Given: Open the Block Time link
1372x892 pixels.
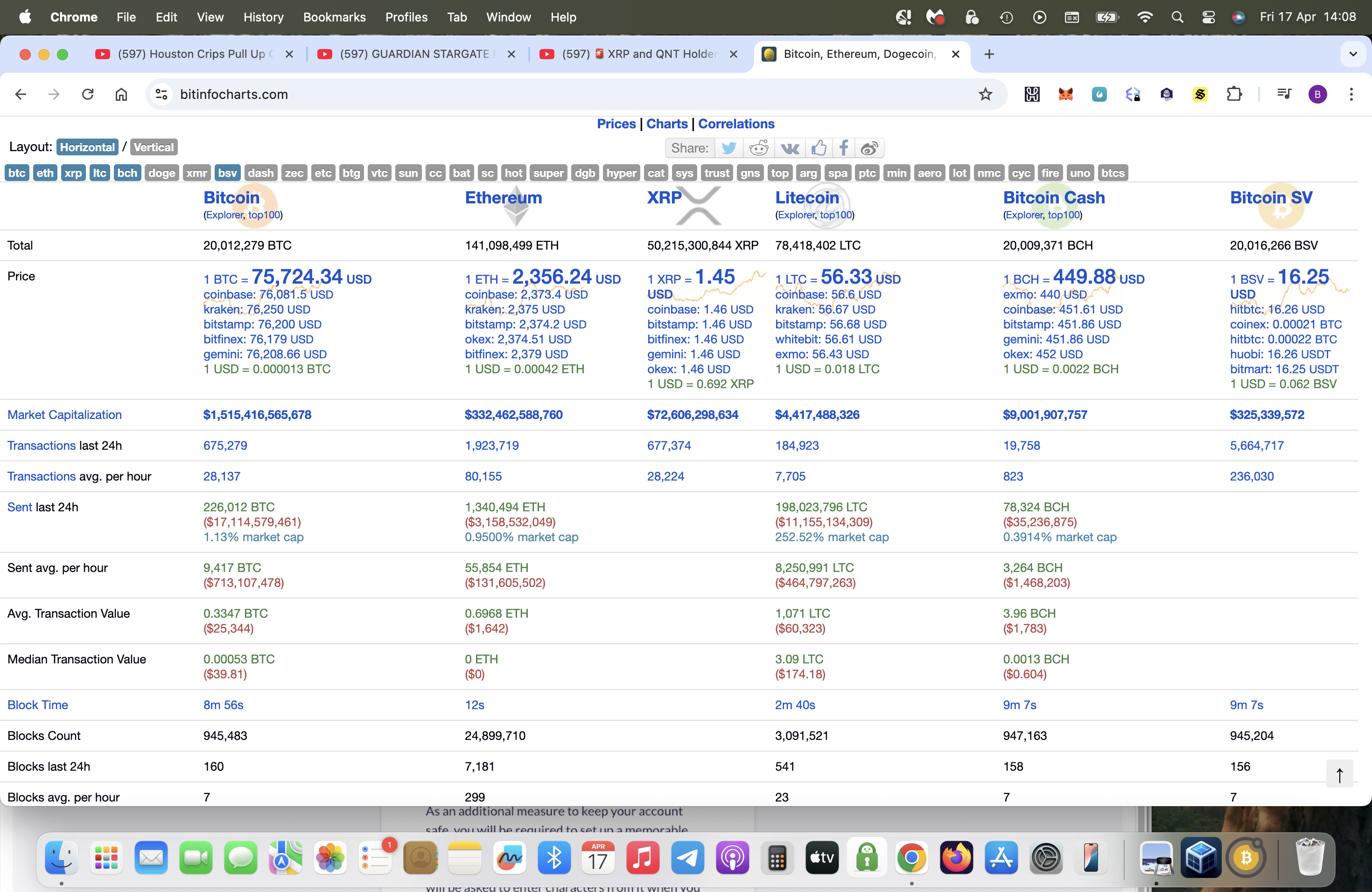Looking at the screenshot, I should point(37,705).
